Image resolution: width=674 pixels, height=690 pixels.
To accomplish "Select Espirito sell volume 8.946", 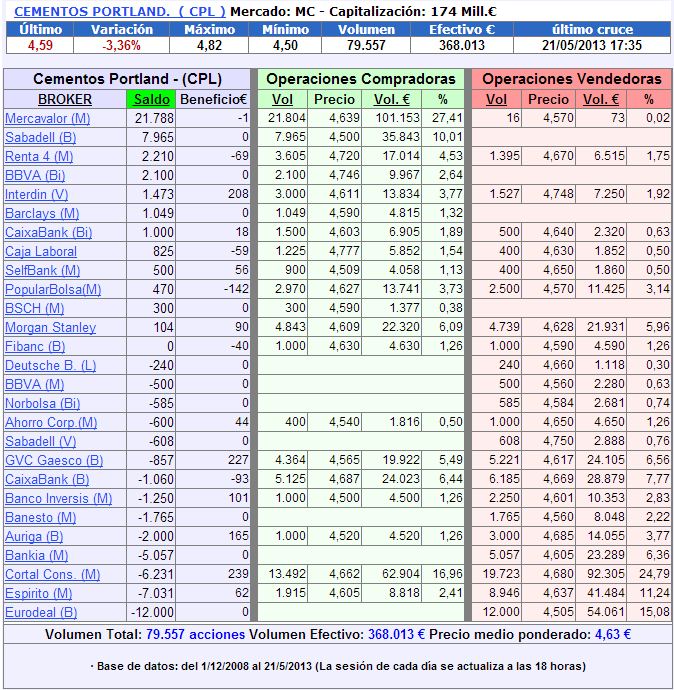I will coord(504,593).
